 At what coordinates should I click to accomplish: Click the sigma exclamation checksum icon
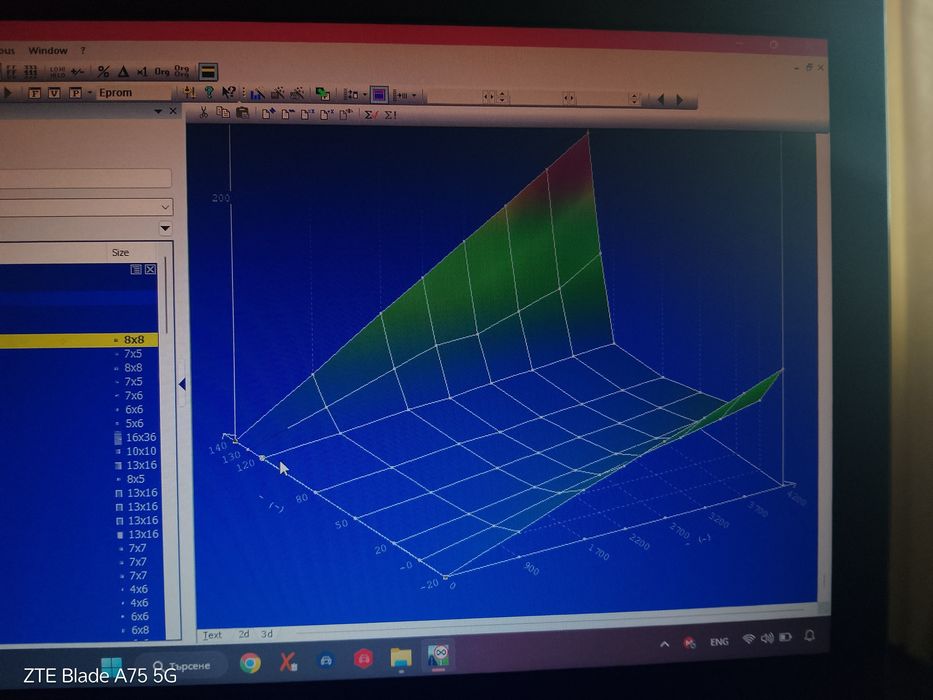[390, 115]
